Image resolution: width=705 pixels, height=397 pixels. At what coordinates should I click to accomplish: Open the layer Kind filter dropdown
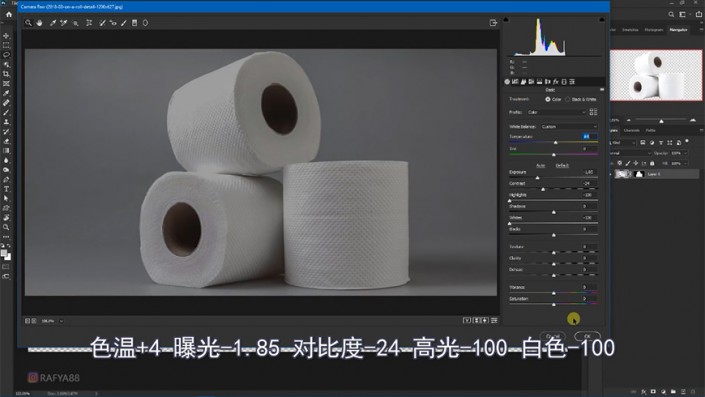[623, 143]
